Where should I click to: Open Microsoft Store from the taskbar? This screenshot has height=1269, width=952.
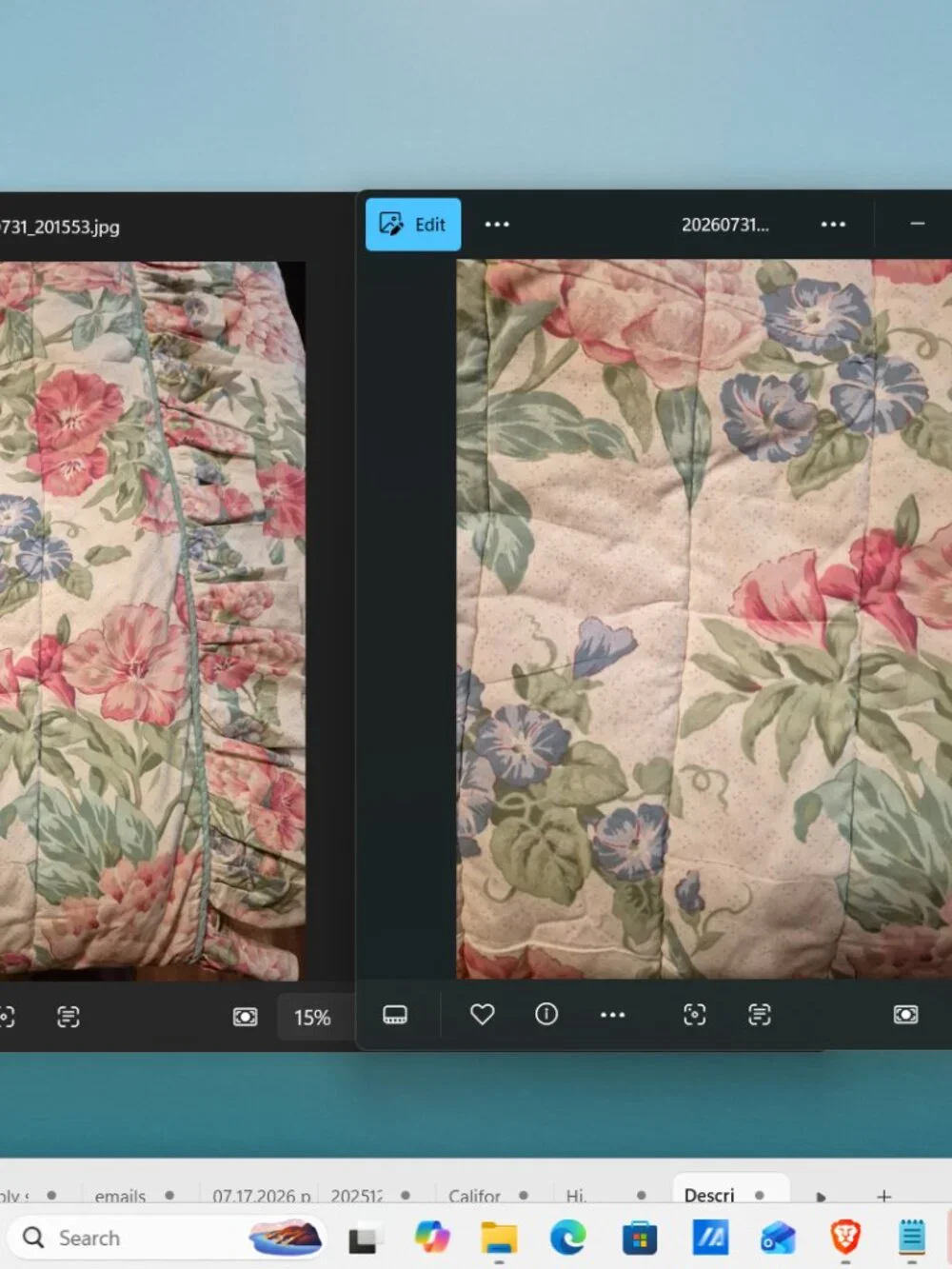point(639,1238)
